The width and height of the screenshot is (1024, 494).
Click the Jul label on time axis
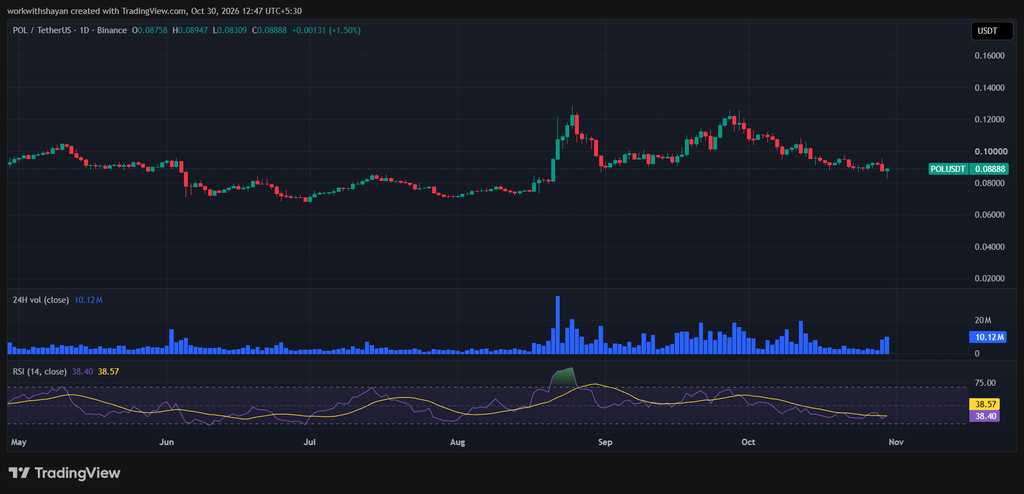click(x=310, y=442)
